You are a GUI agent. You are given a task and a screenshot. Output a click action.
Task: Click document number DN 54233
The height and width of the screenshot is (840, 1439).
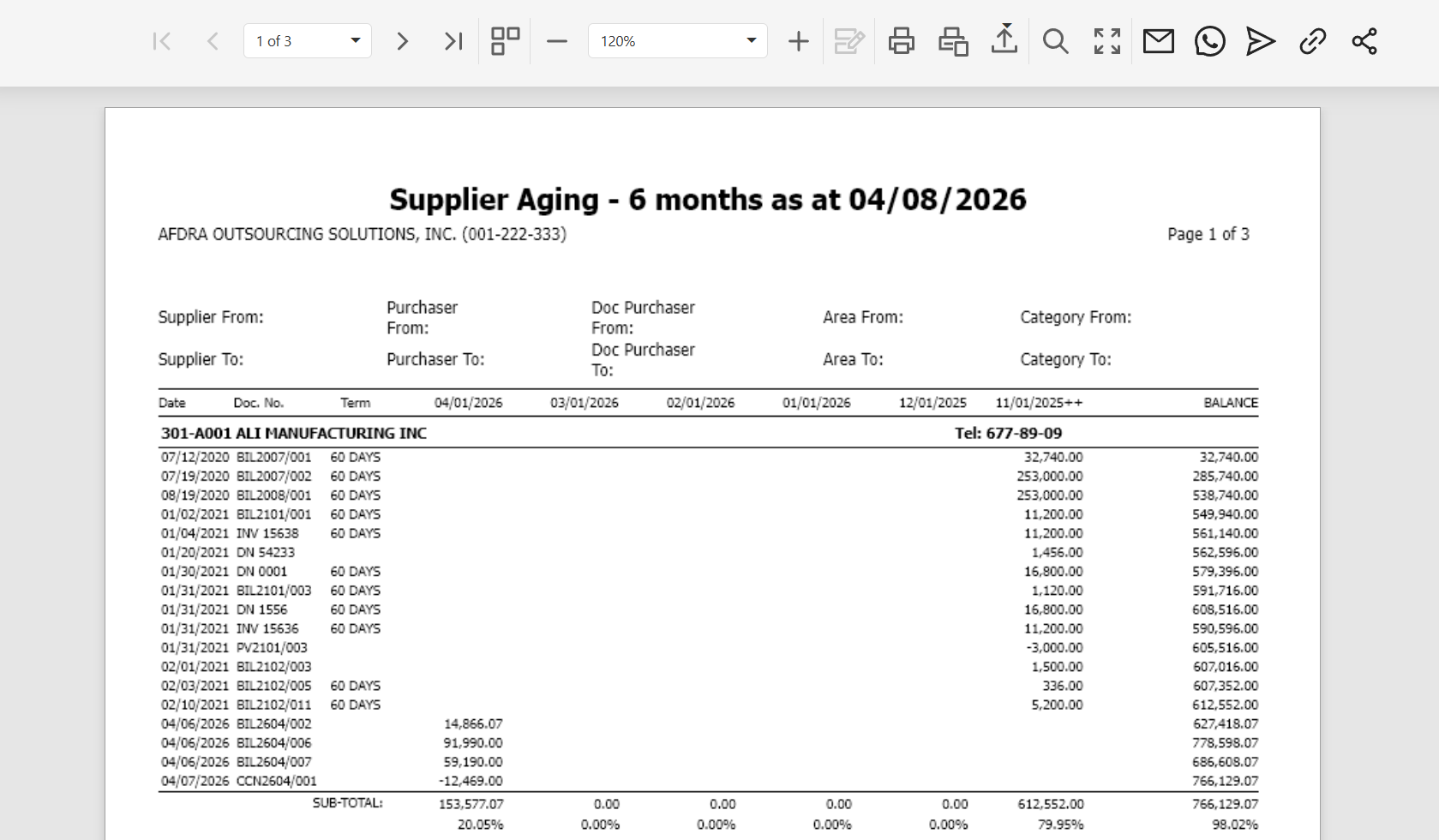[x=266, y=552]
